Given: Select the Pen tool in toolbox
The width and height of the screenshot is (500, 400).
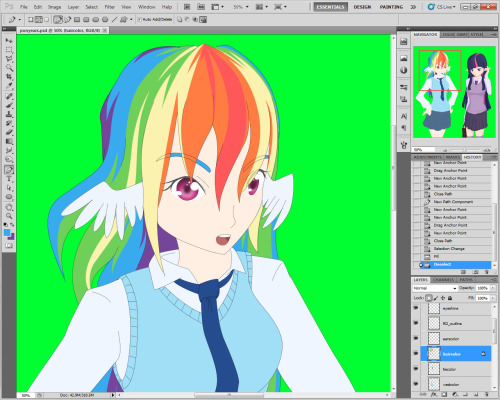Looking at the screenshot, I should click(x=9, y=170).
